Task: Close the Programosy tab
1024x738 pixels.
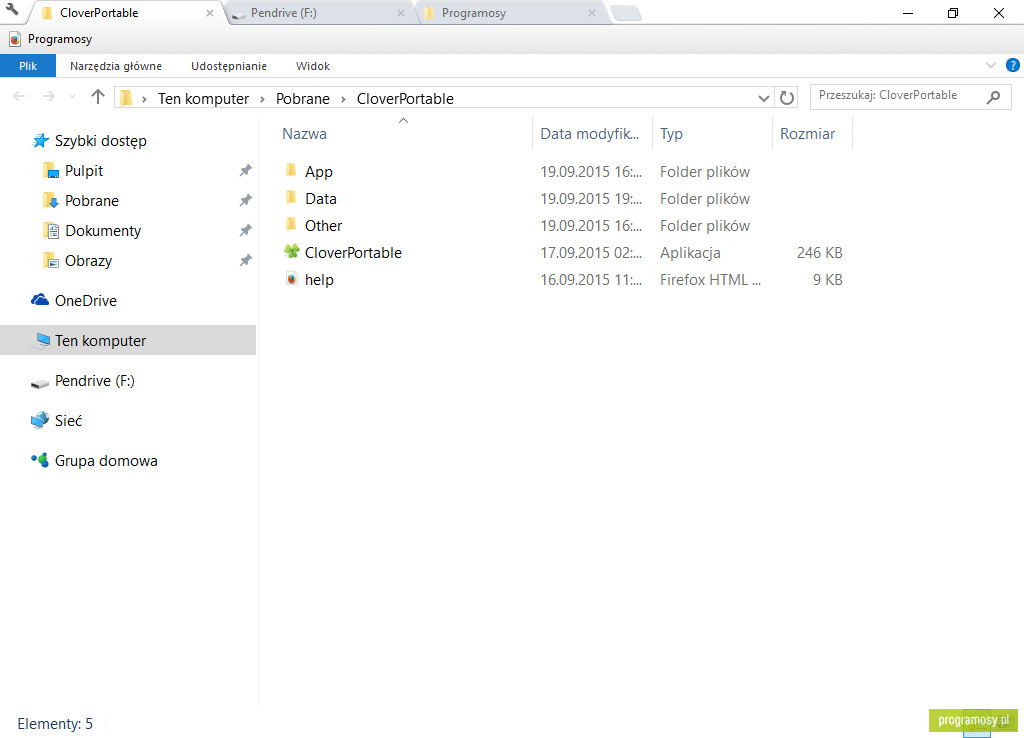Action: [x=591, y=13]
